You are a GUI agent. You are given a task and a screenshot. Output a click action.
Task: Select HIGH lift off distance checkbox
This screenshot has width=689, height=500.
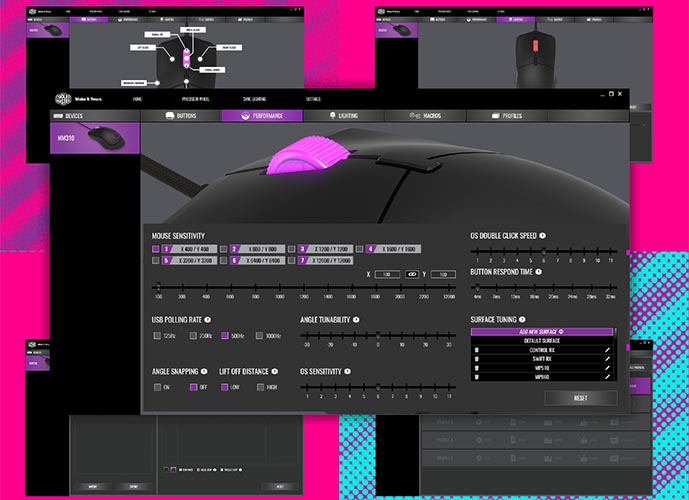coord(260,387)
